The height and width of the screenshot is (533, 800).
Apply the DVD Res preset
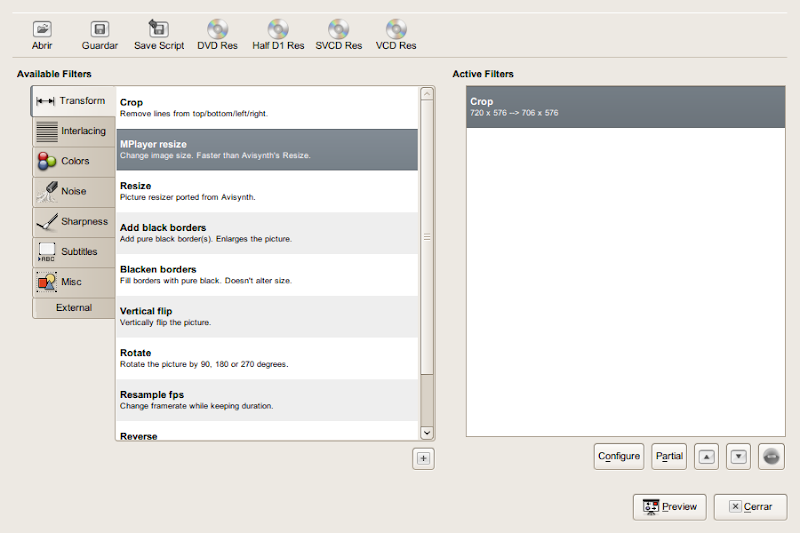pyautogui.click(x=217, y=30)
